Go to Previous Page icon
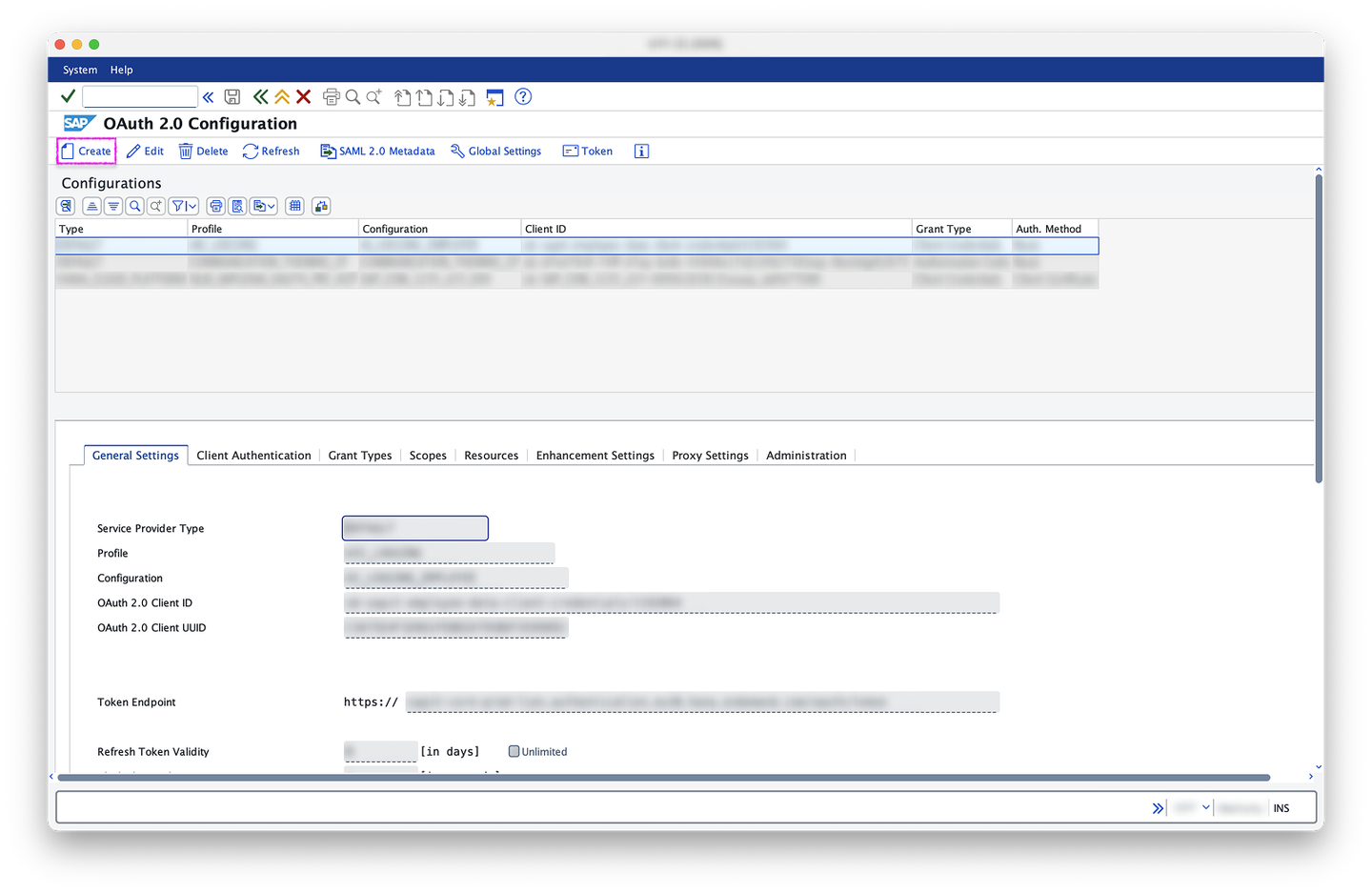This screenshot has width=1372, height=894. [424, 97]
